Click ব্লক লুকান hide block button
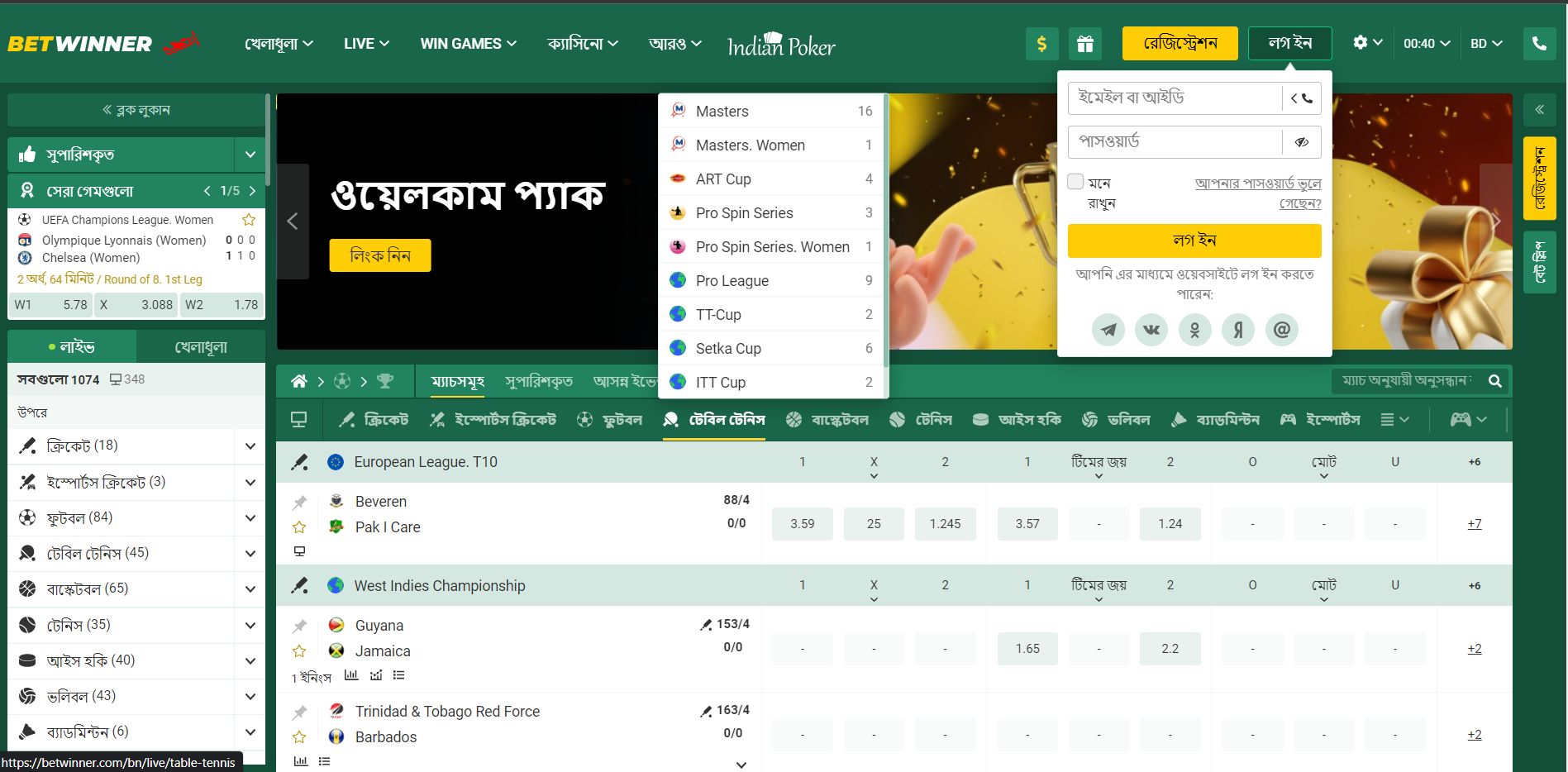 coord(136,110)
